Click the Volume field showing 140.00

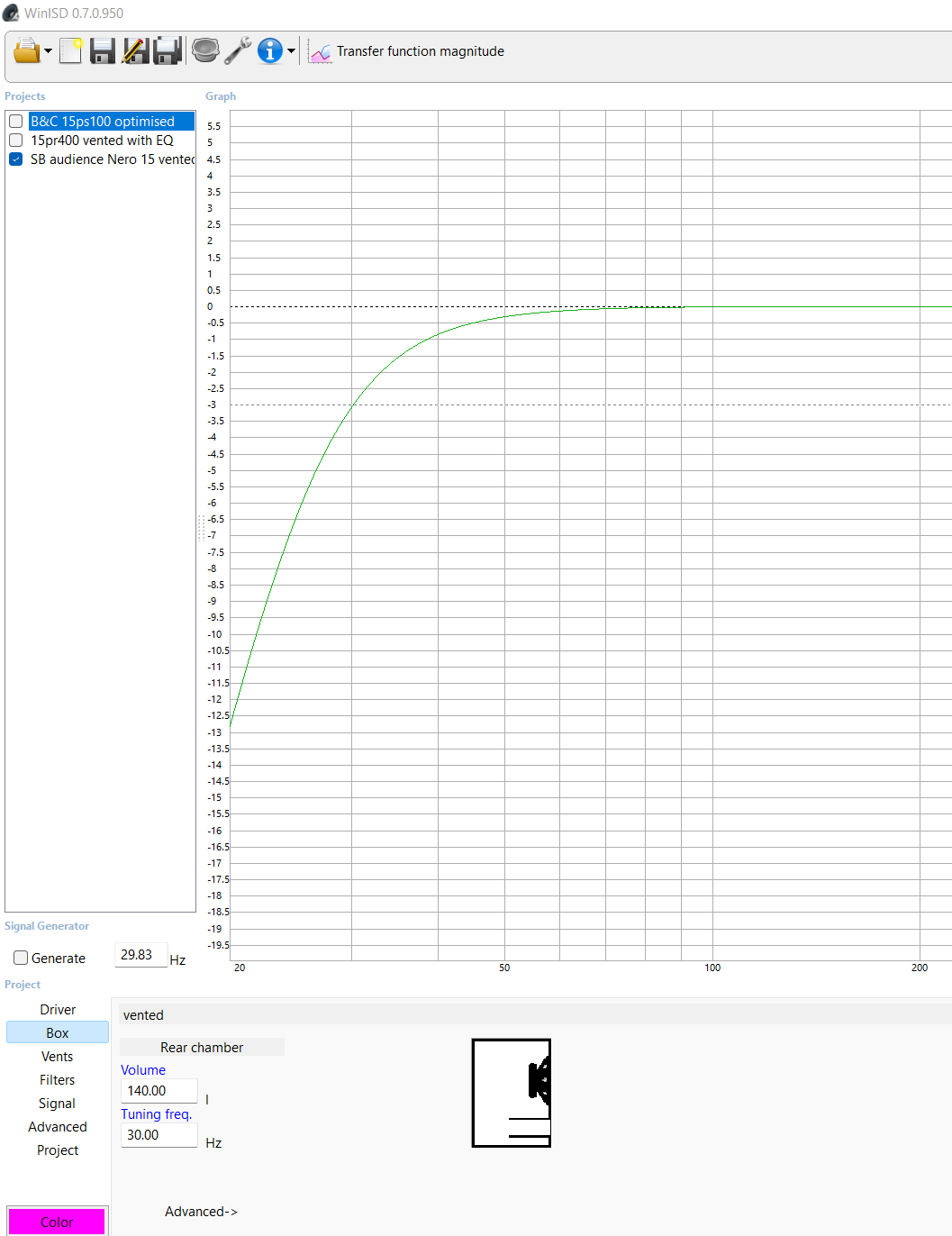pyautogui.click(x=159, y=1091)
